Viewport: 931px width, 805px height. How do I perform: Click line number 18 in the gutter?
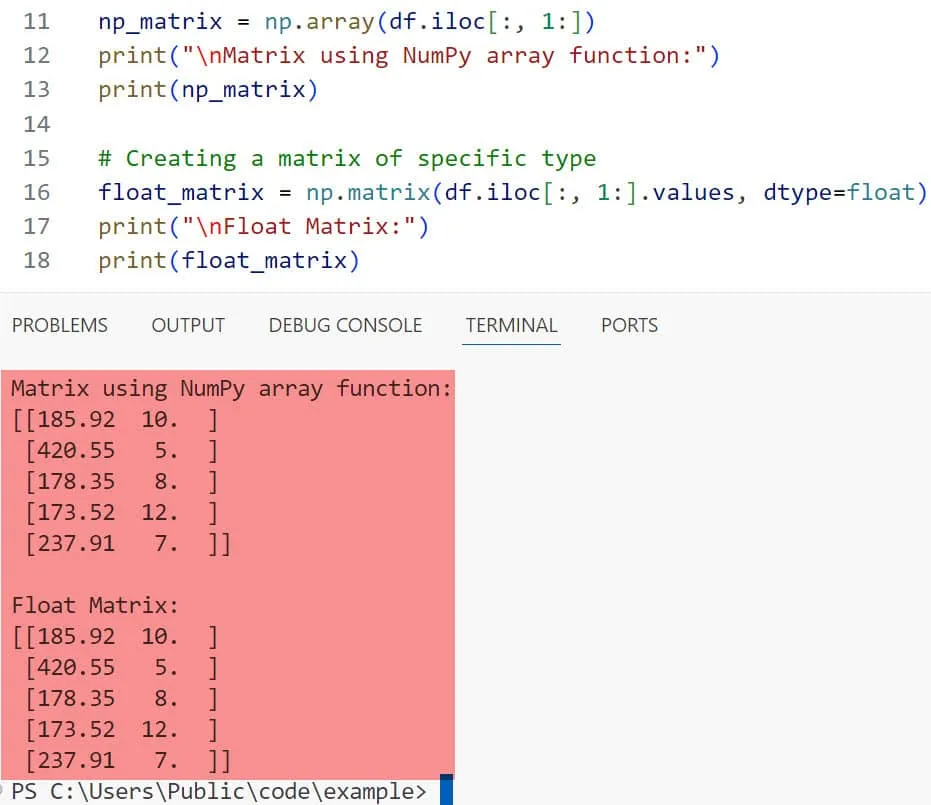point(36,261)
